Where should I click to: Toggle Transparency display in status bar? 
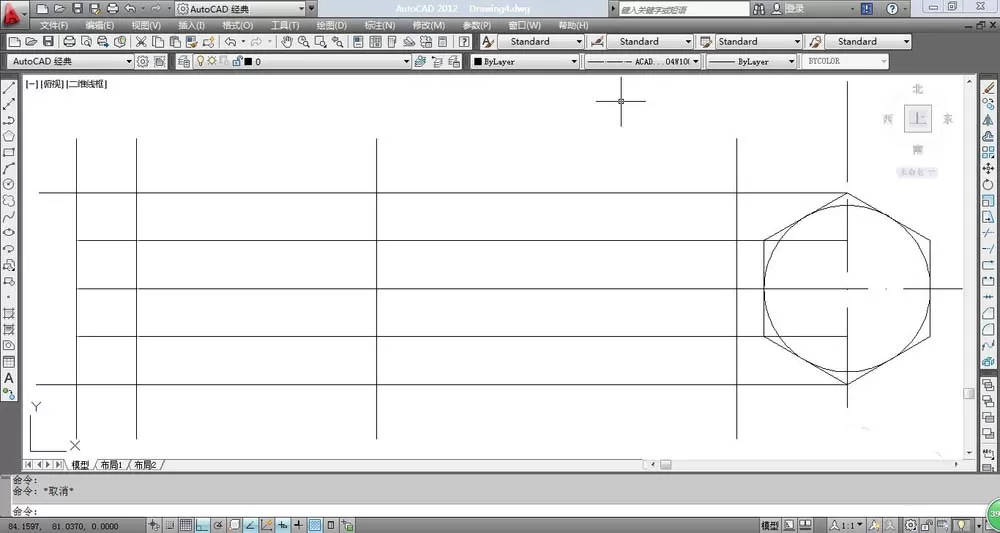pyautogui.click(x=314, y=525)
